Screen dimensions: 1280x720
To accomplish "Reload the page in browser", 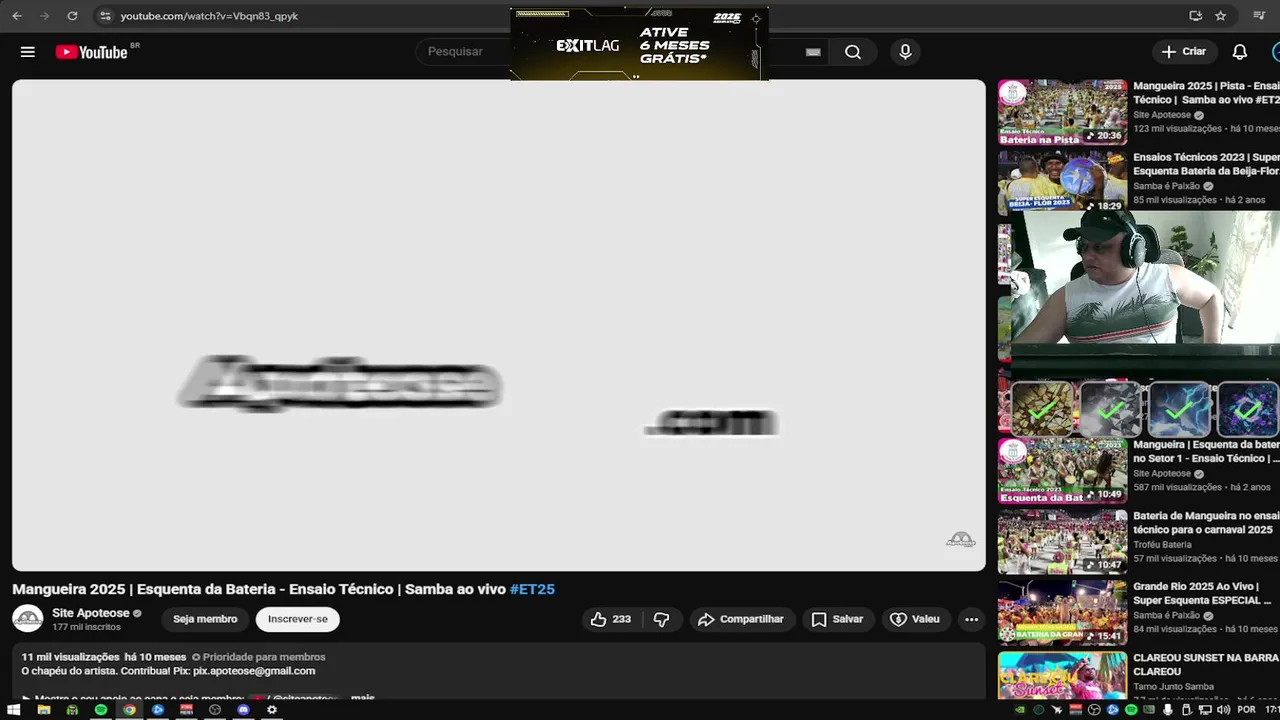I will point(72,16).
